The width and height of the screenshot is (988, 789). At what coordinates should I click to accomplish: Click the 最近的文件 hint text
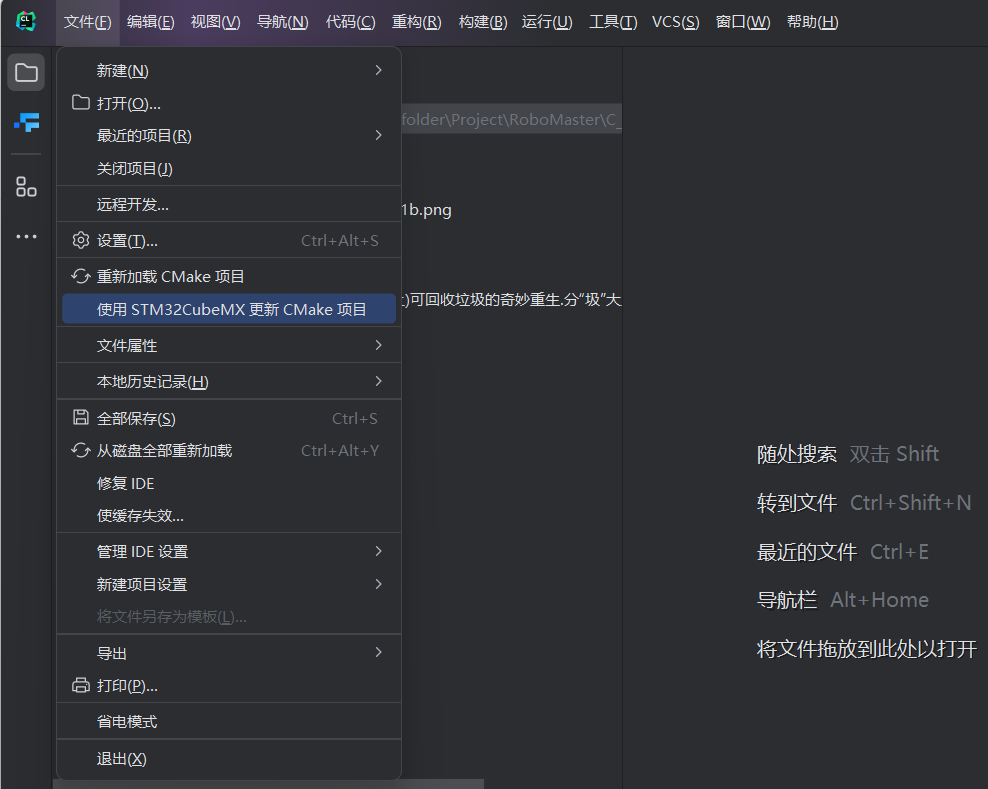coord(807,552)
